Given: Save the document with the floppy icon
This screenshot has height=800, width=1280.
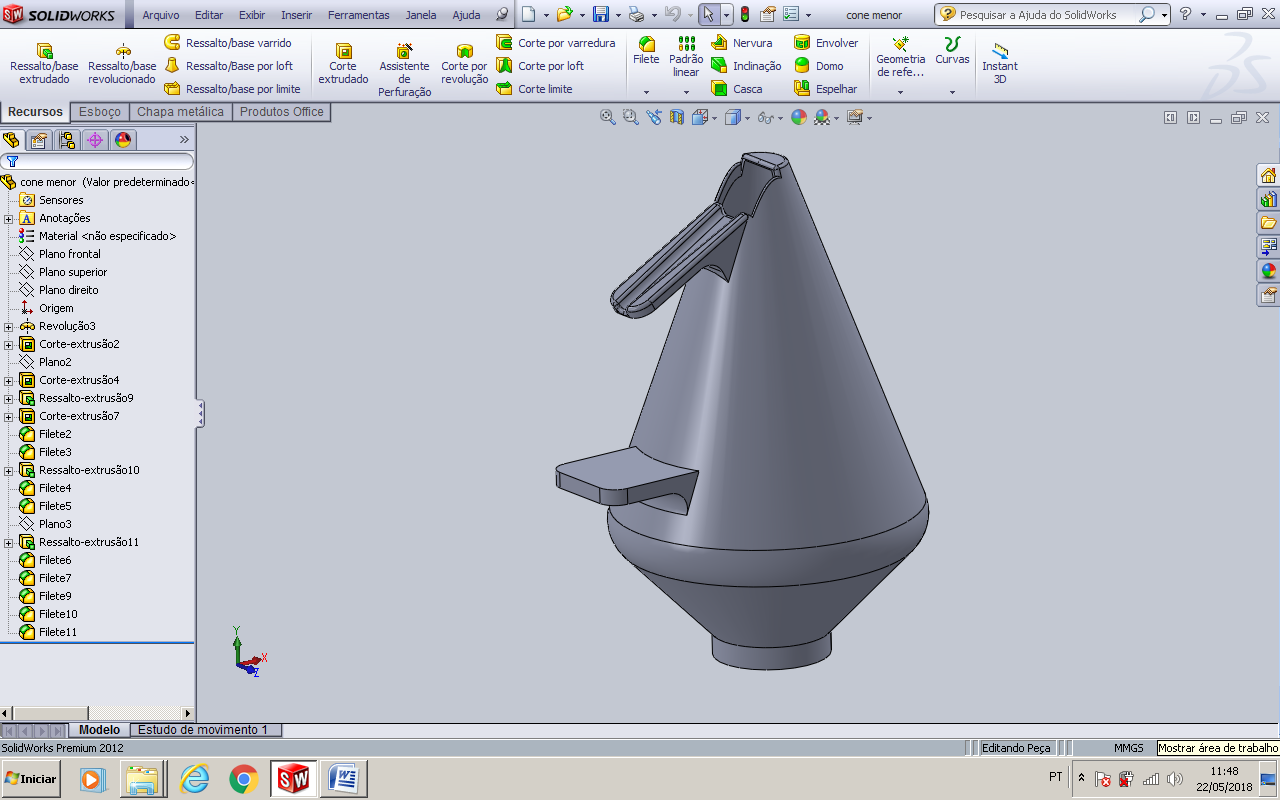Looking at the screenshot, I should click(601, 15).
